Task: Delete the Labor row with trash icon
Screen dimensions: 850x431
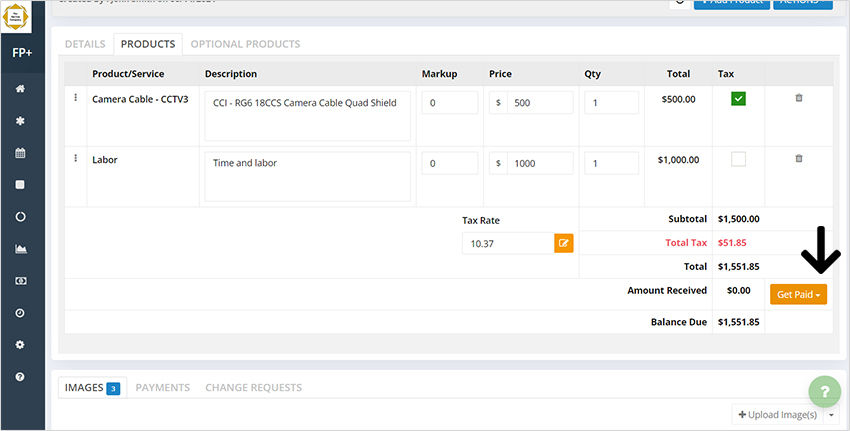Action: click(x=799, y=159)
